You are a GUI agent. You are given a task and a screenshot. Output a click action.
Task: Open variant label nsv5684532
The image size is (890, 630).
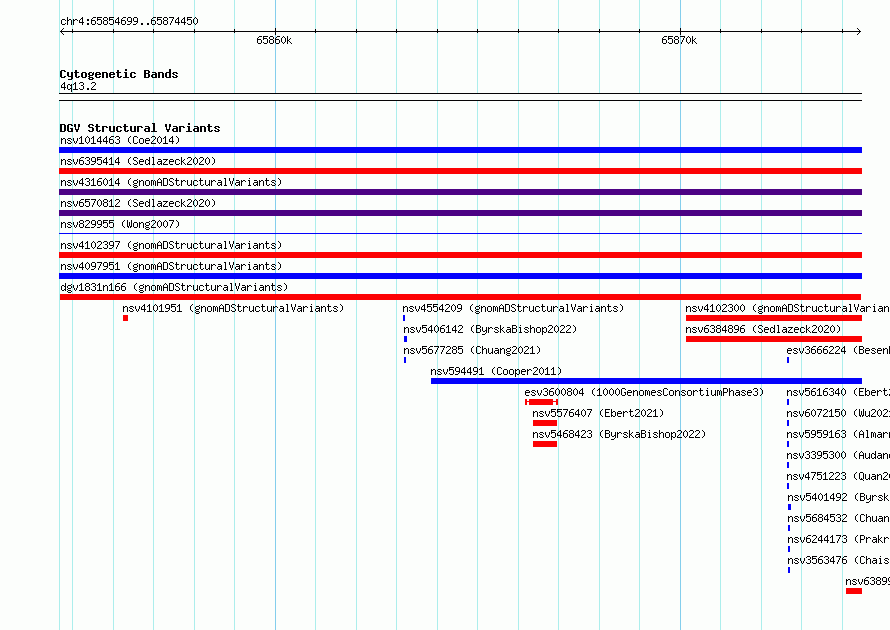click(x=838, y=518)
